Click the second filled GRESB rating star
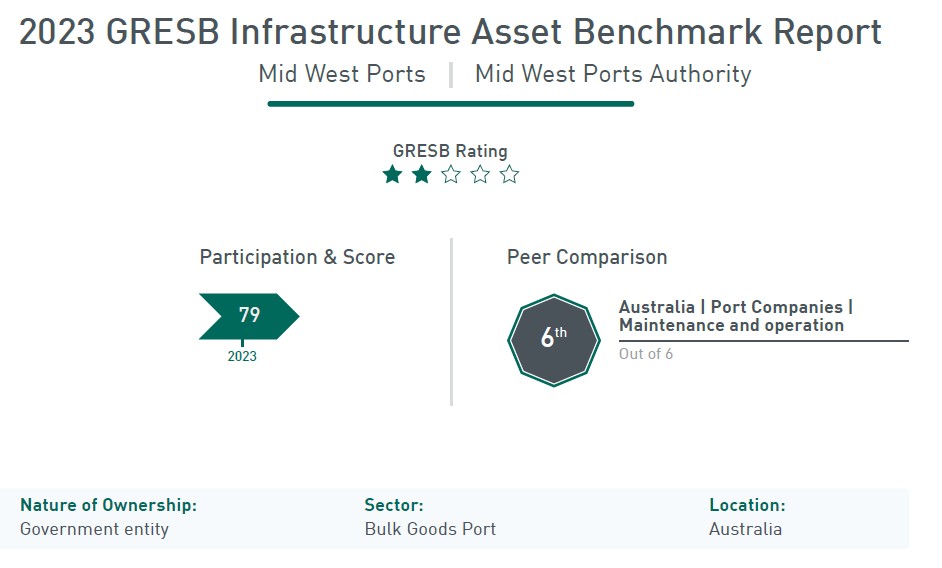Image resolution: width=942 pixels, height=568 pixels. click(422, 175)
